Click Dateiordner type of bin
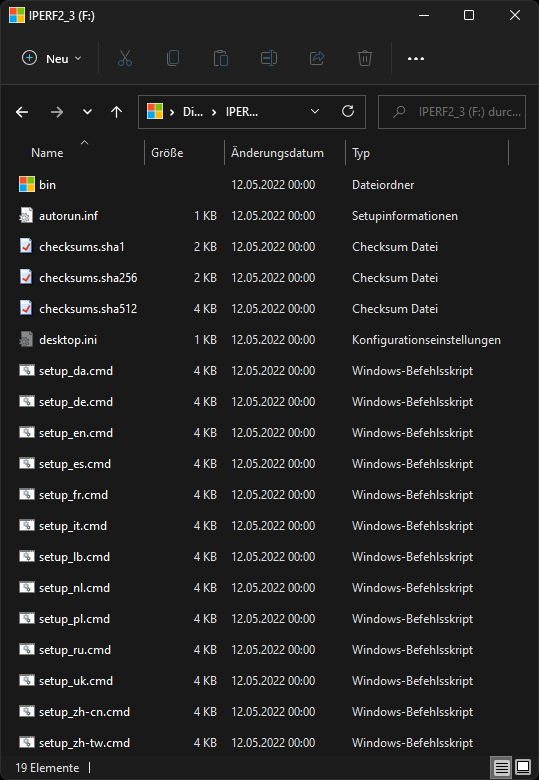The width and height of the screenshot is (539, 780). (383, 185)
